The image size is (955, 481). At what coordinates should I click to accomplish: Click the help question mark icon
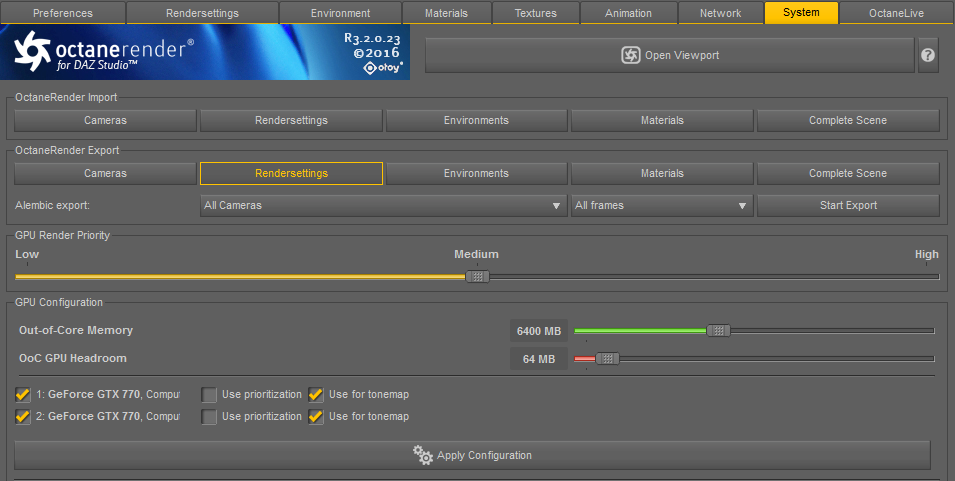pyautogui.click(x=928, y=55)
